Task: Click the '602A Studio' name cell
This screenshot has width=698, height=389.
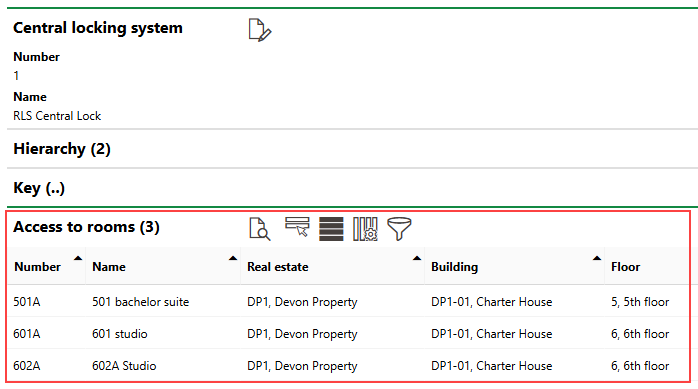Action: pos(124,366)
